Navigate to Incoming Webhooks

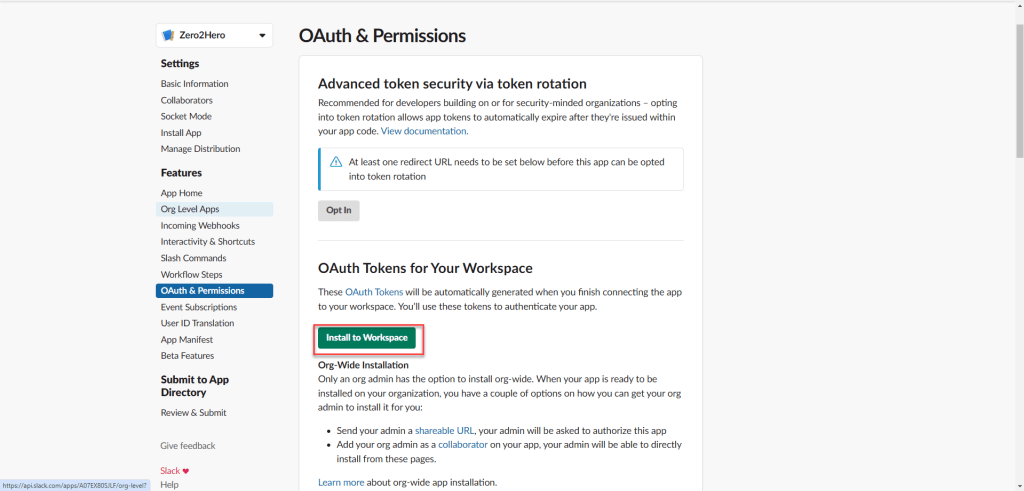click(200, 225)
